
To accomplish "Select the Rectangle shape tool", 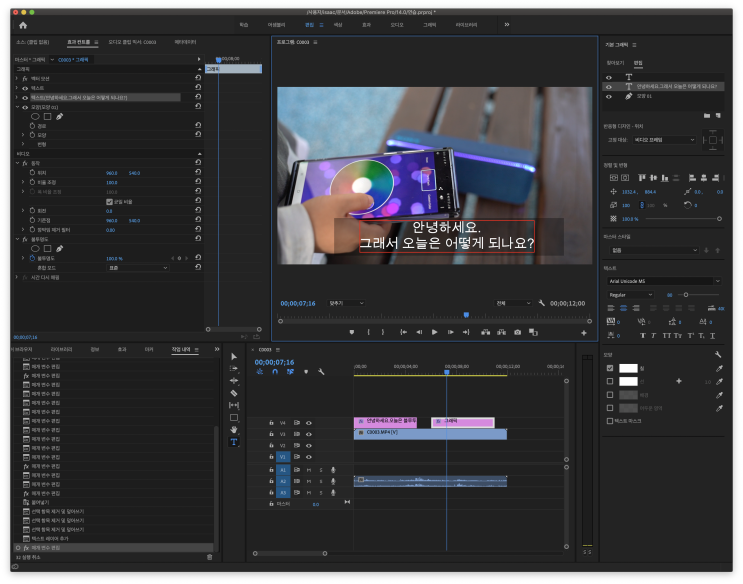I will (x=234, y=418).
